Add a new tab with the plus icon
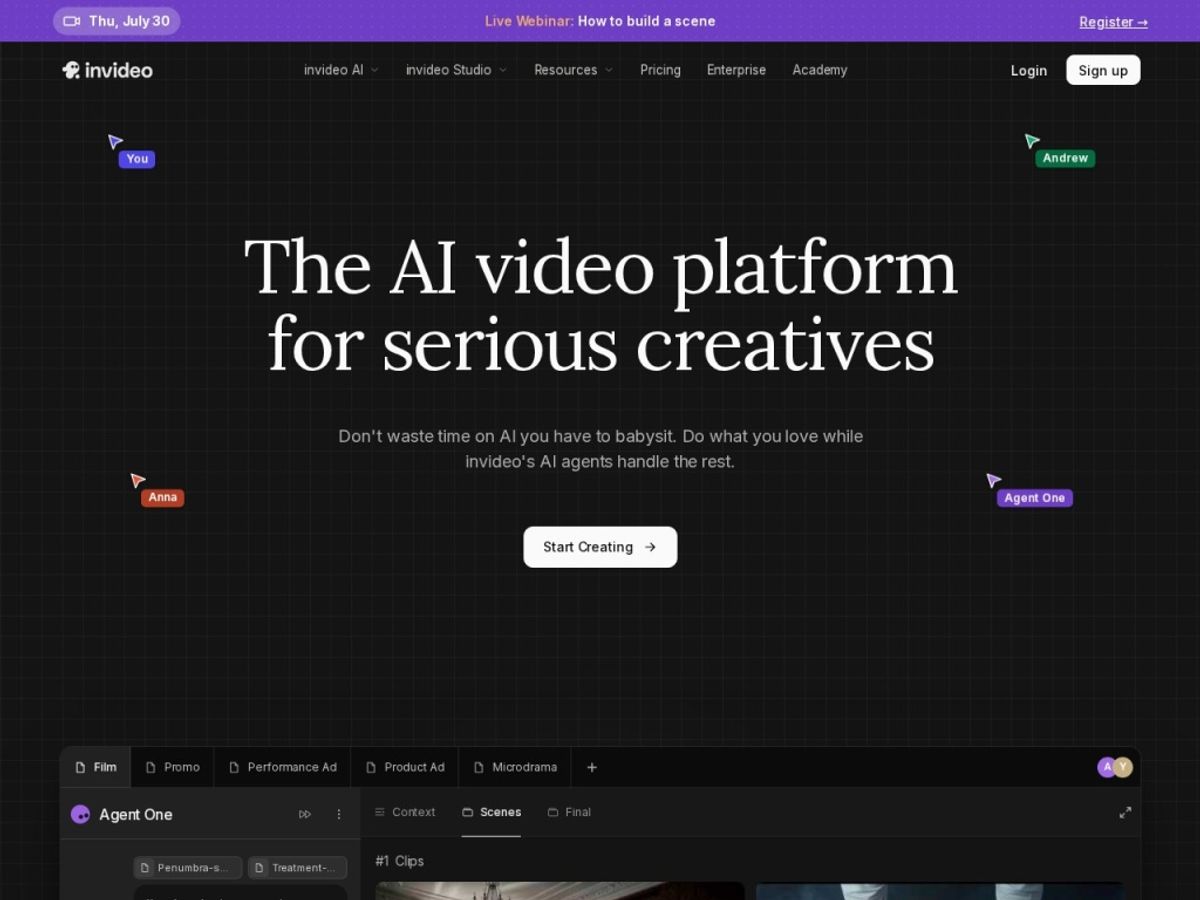 tap(592, 767)
